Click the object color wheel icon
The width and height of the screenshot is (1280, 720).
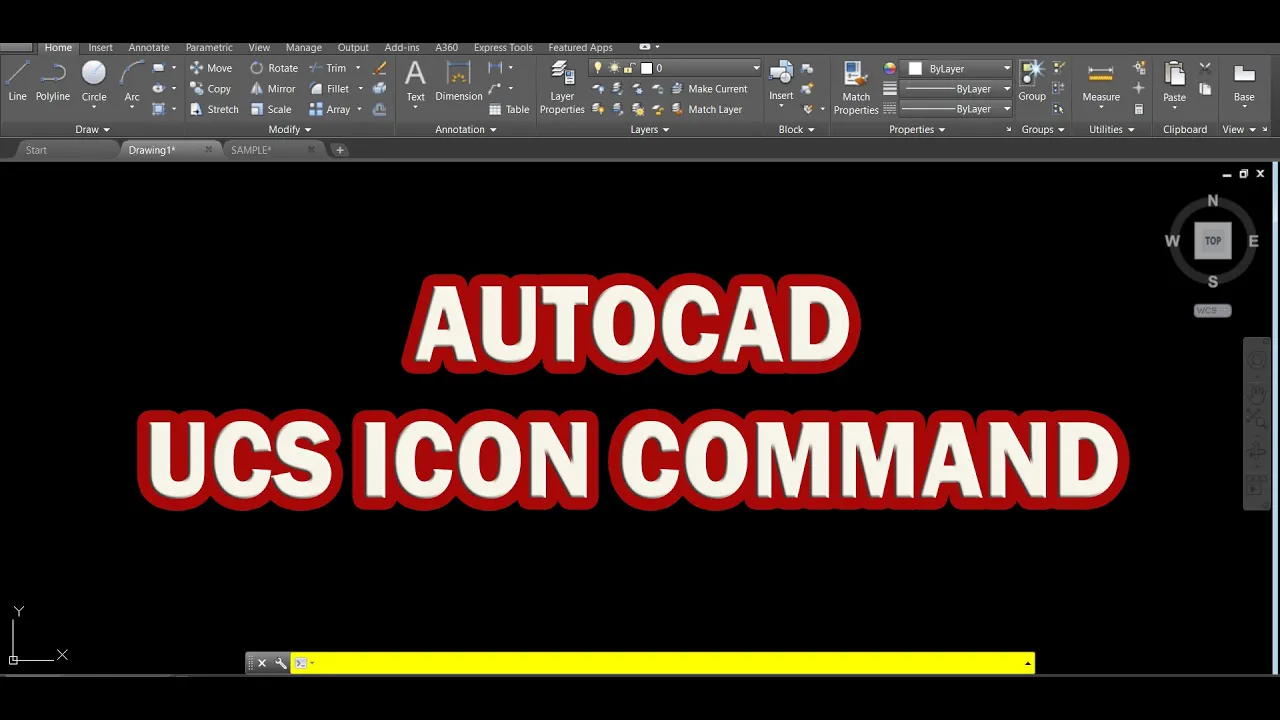tap(890, 68)
